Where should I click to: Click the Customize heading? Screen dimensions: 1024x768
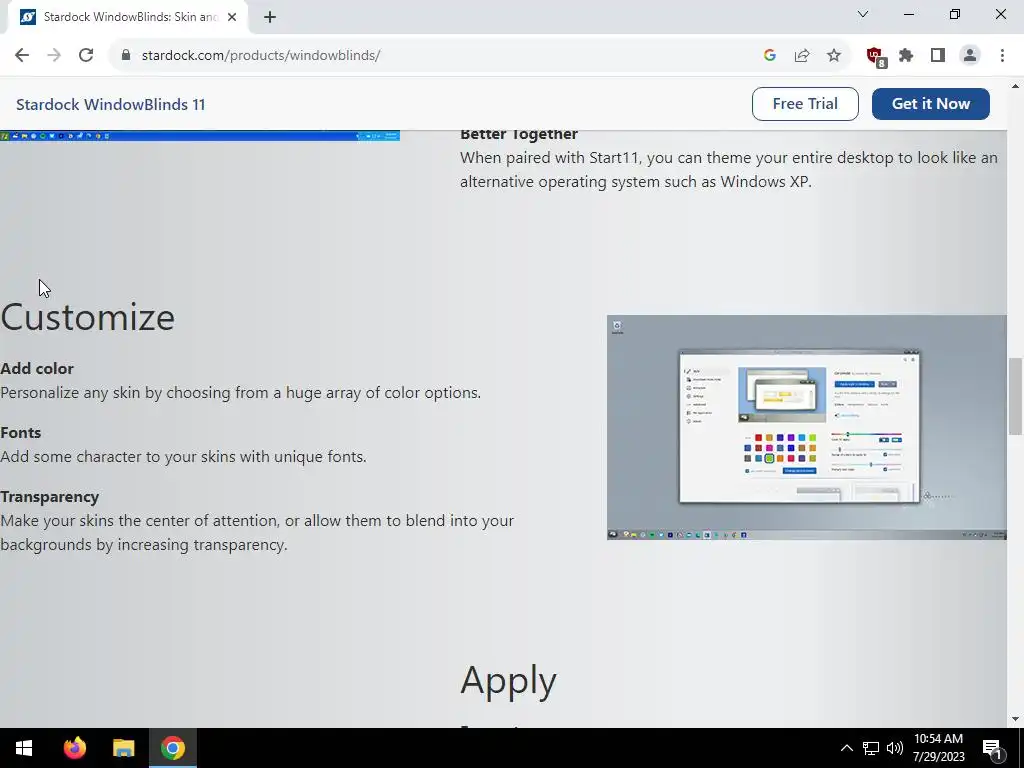(x=88, y=317)
